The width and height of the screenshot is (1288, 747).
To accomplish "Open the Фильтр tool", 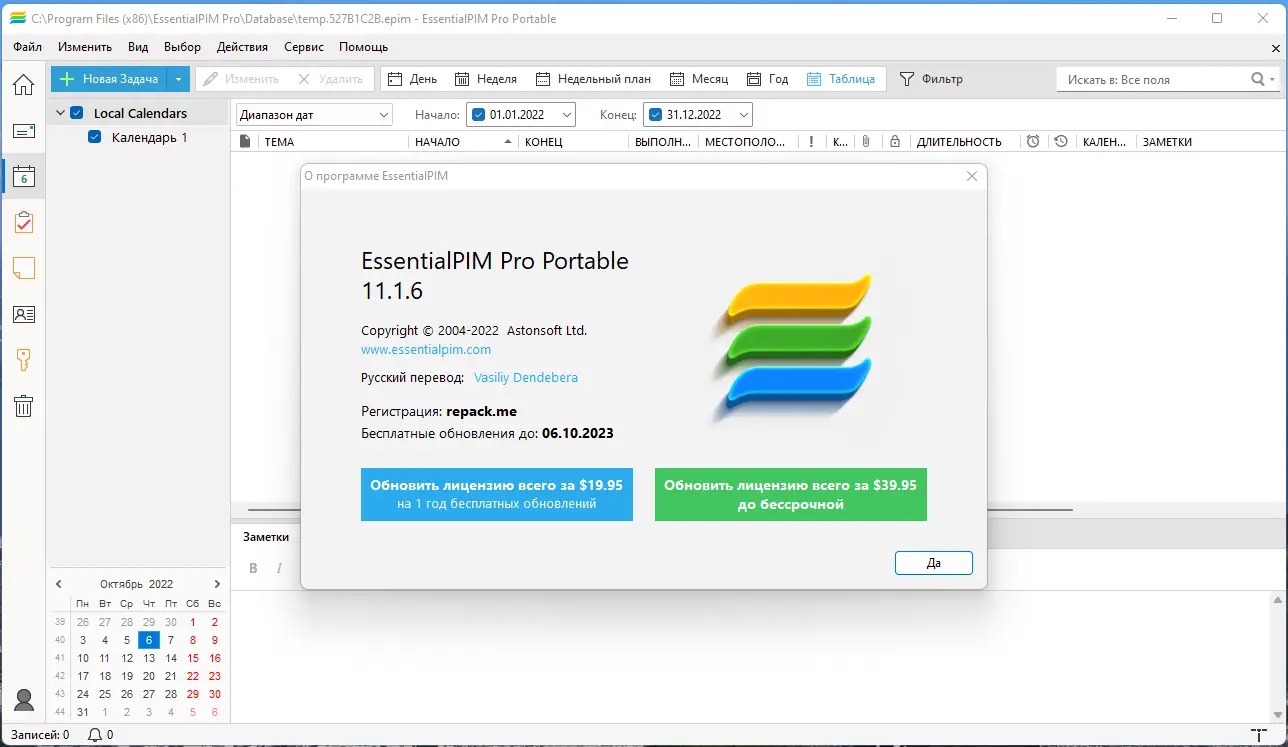I will [x=933, y=78].
